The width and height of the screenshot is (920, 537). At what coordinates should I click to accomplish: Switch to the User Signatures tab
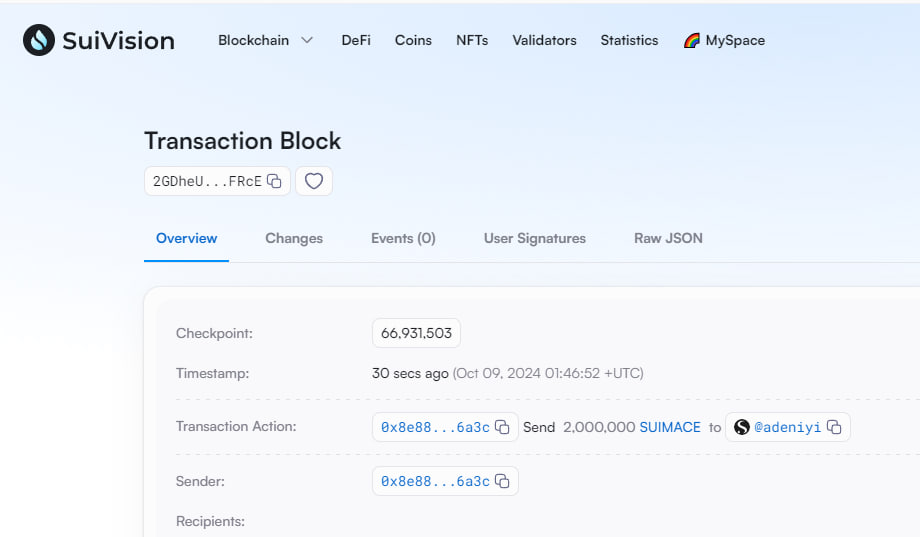[535, 238]
